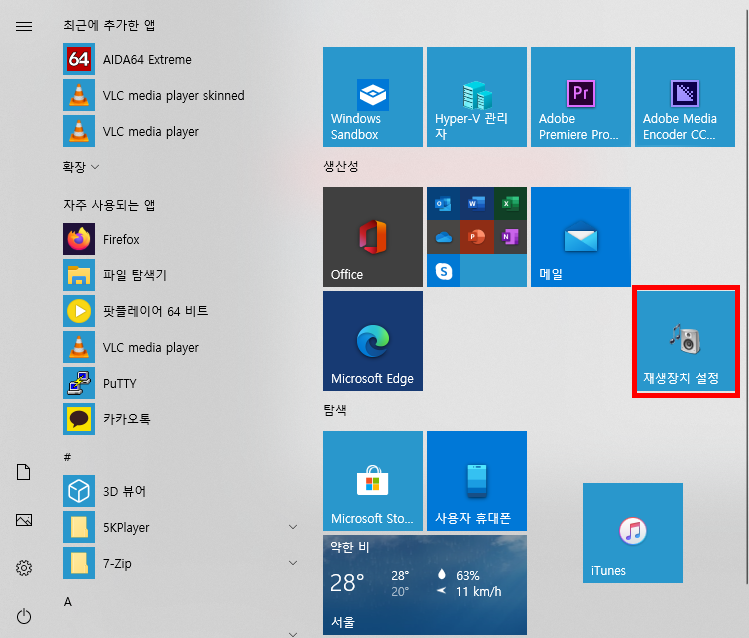Open Documents from the left rail
Image resolution: width=749 pixels, height=638 pixels.
point(24,472)
